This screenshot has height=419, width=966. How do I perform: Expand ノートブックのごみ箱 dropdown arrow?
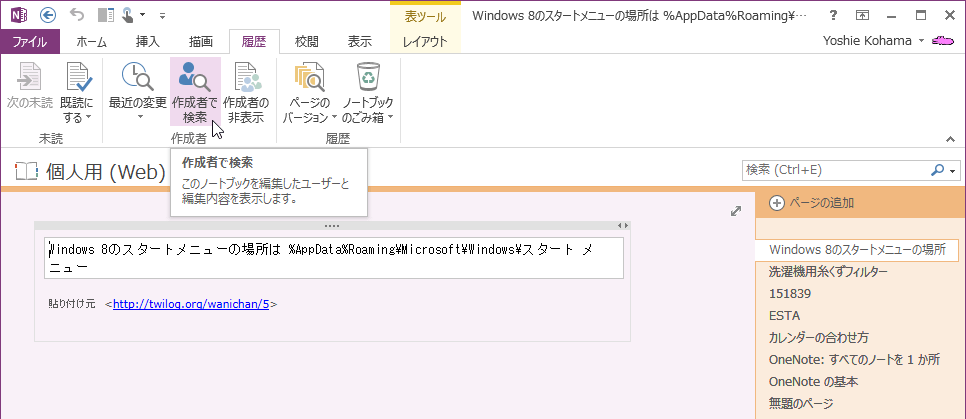click(x=391, y=117)
